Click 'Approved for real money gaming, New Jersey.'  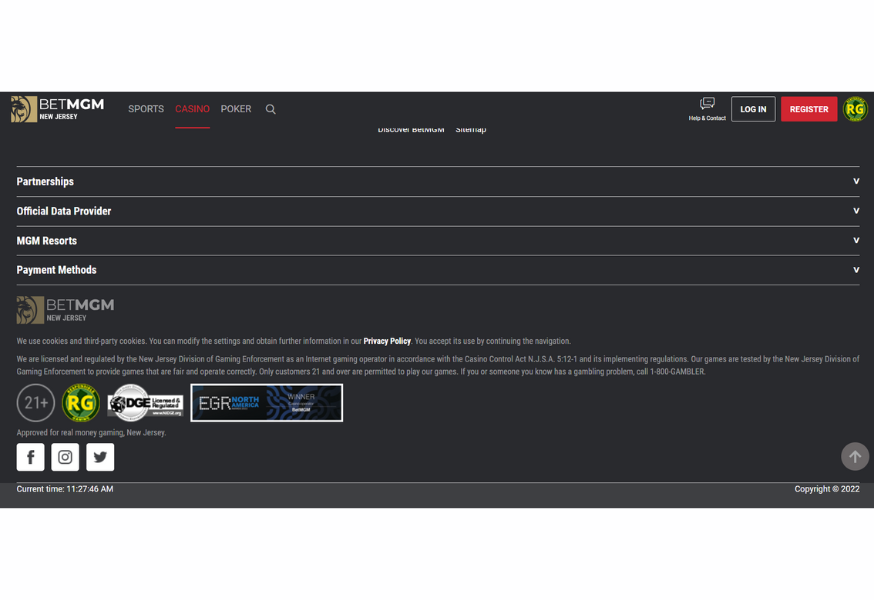91,433
